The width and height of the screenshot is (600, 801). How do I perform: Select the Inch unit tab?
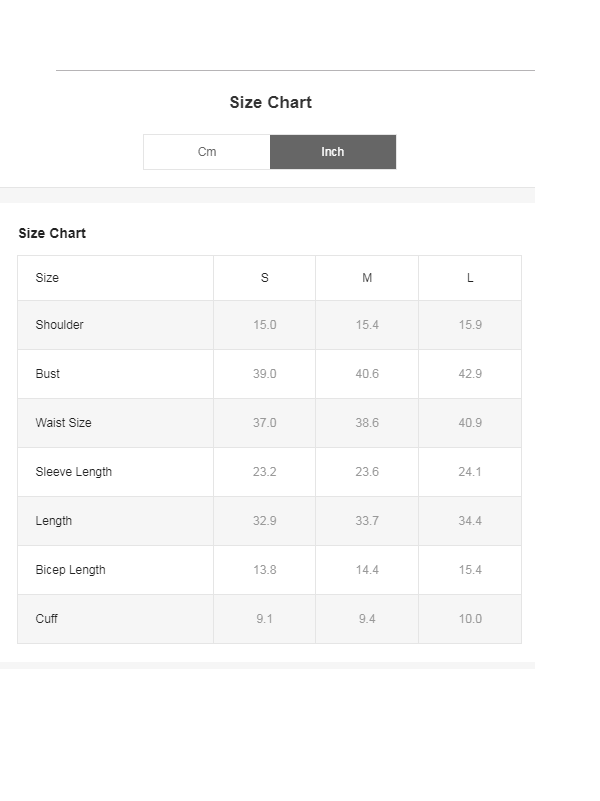coord(333,152)
